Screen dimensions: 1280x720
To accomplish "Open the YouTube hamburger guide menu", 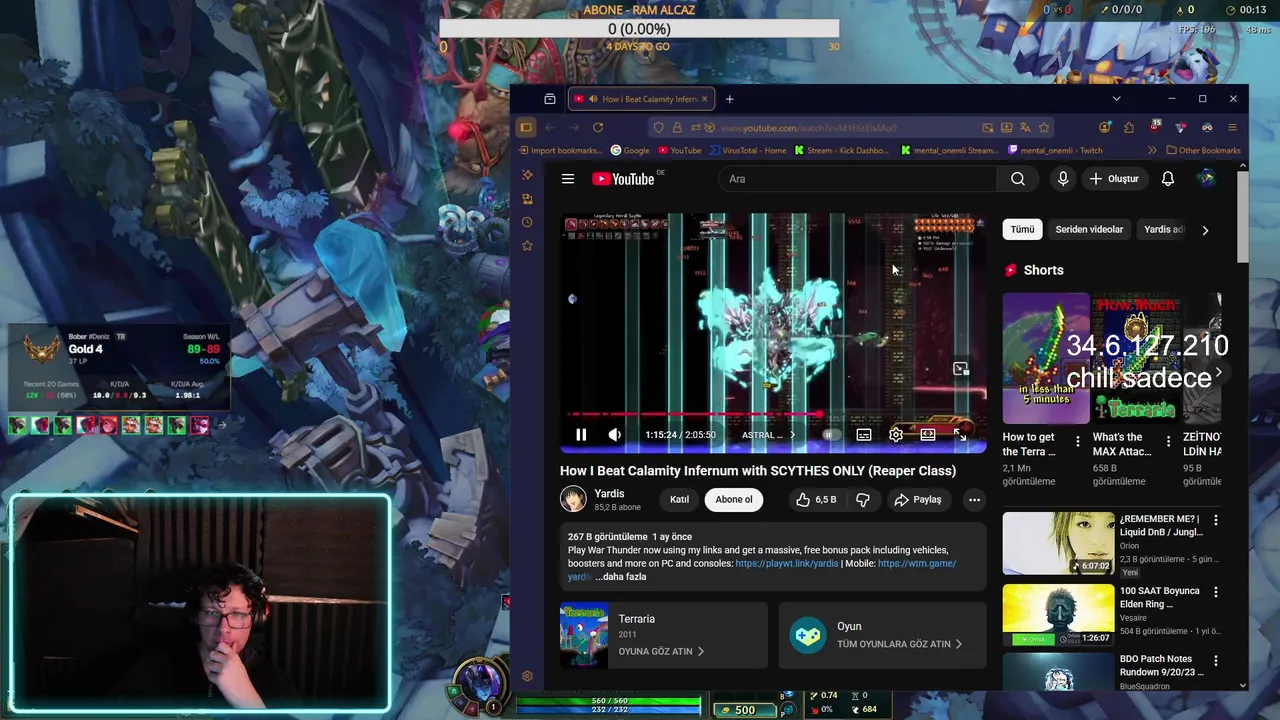I will pos(568,179).
